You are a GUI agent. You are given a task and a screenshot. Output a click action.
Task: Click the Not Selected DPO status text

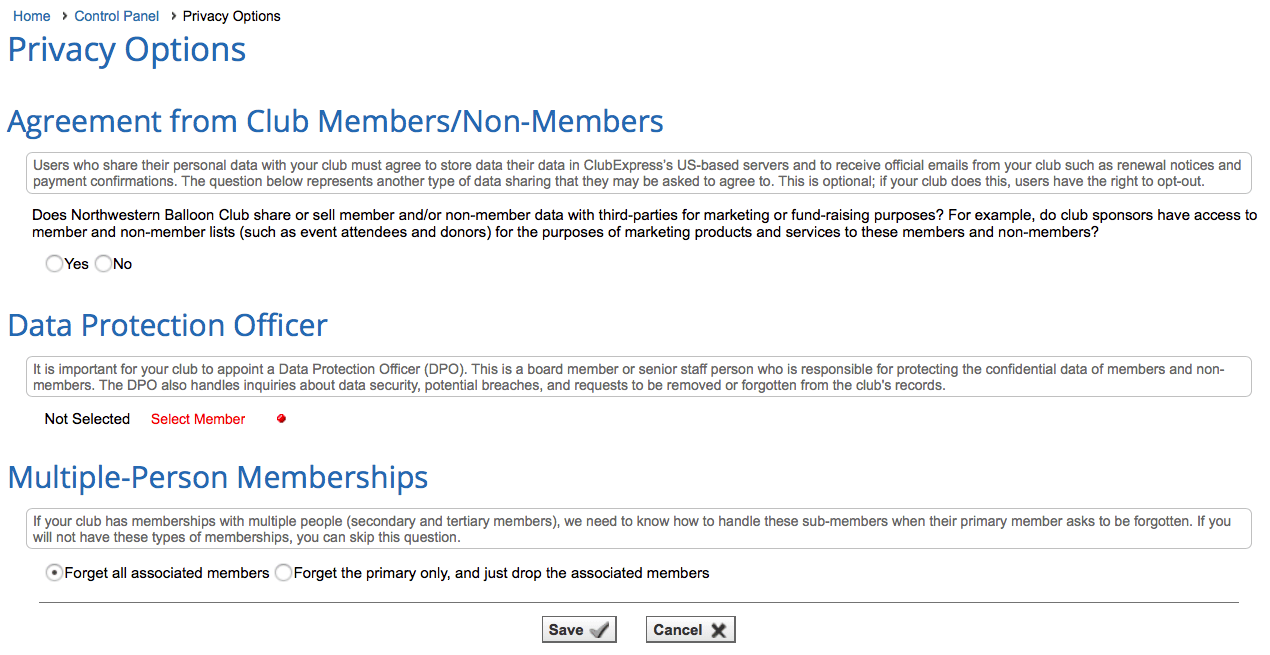(x=87, y=419)
